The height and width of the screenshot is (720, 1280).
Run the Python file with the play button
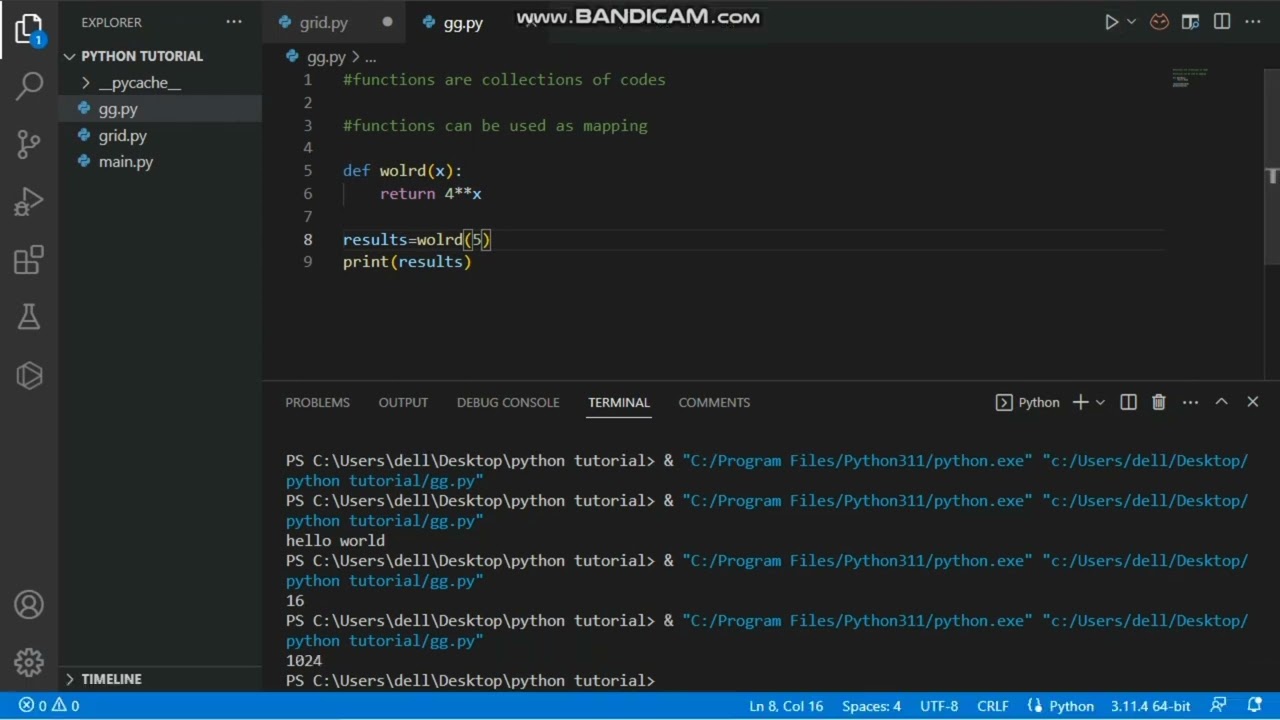pyautogui.click(x=1111, y=22)
